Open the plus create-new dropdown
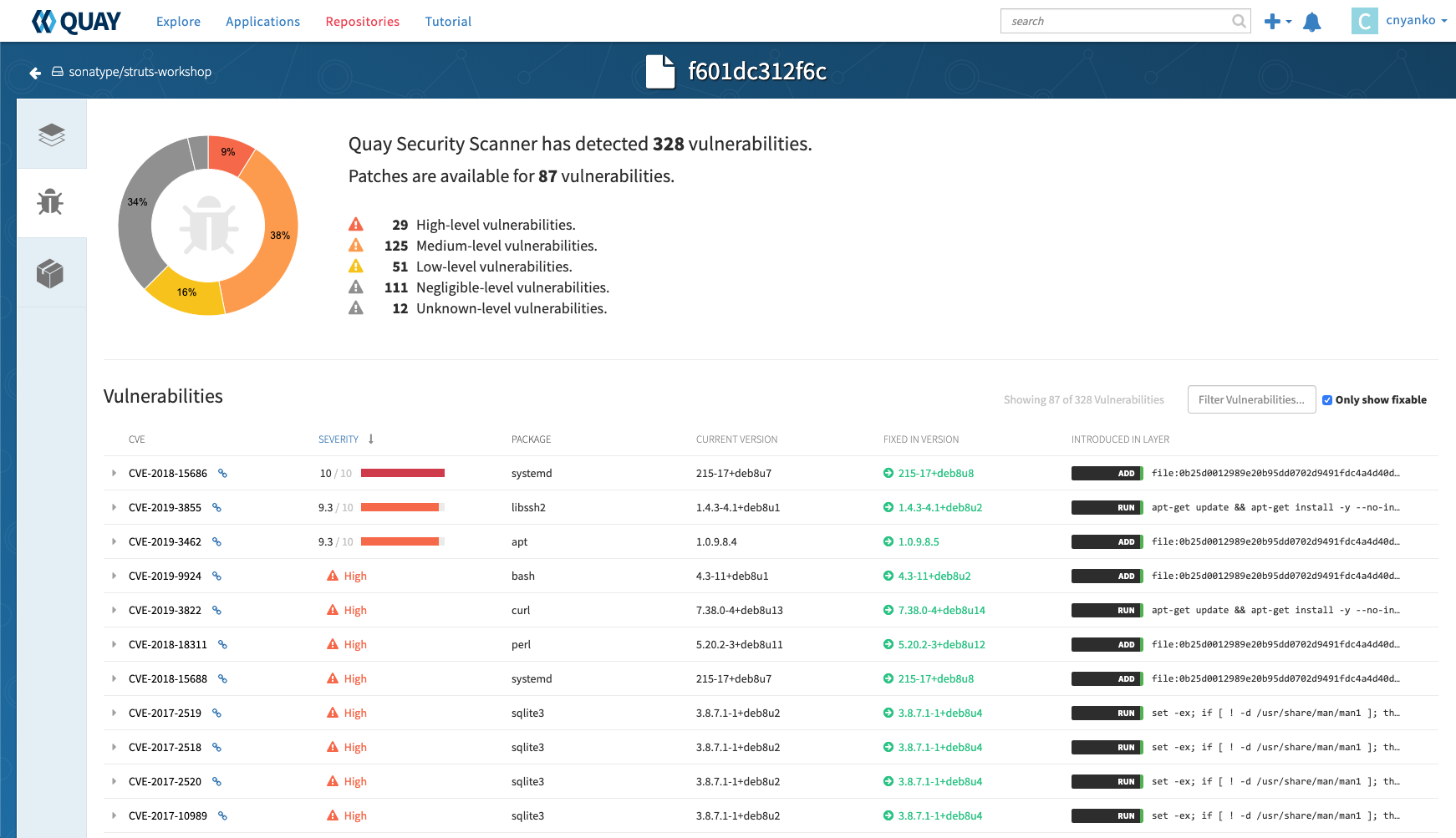 pos(1277,22)
